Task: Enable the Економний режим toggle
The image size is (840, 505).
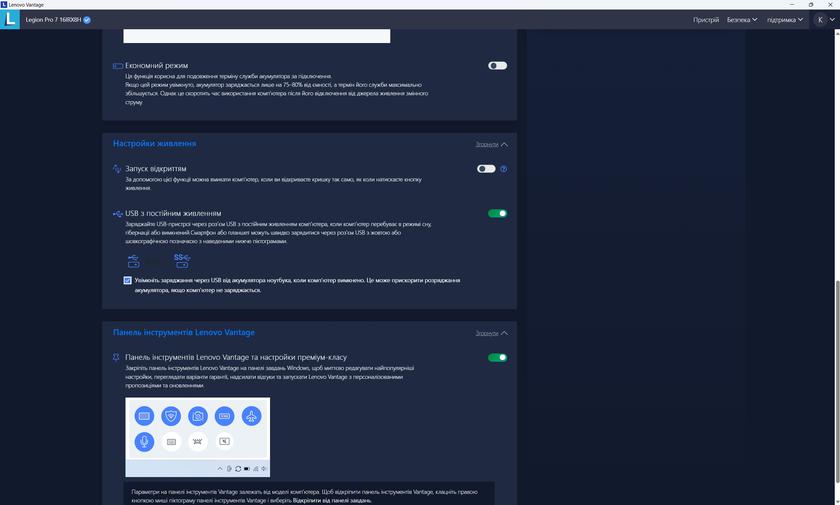Action: coord(497,66)
